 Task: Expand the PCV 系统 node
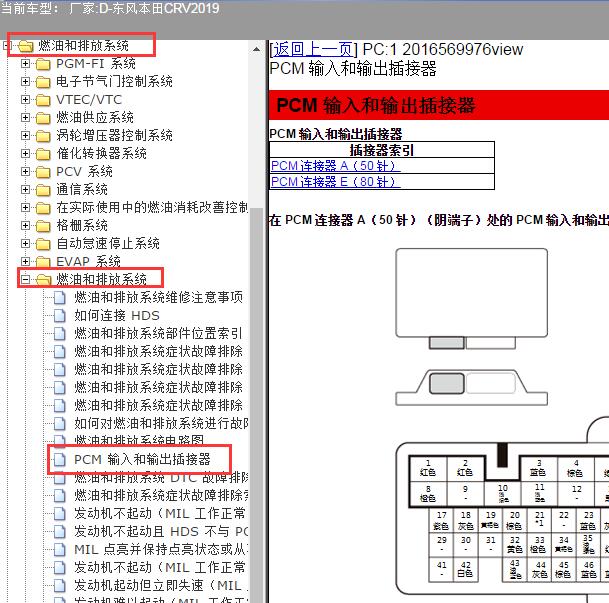[25, 171]
